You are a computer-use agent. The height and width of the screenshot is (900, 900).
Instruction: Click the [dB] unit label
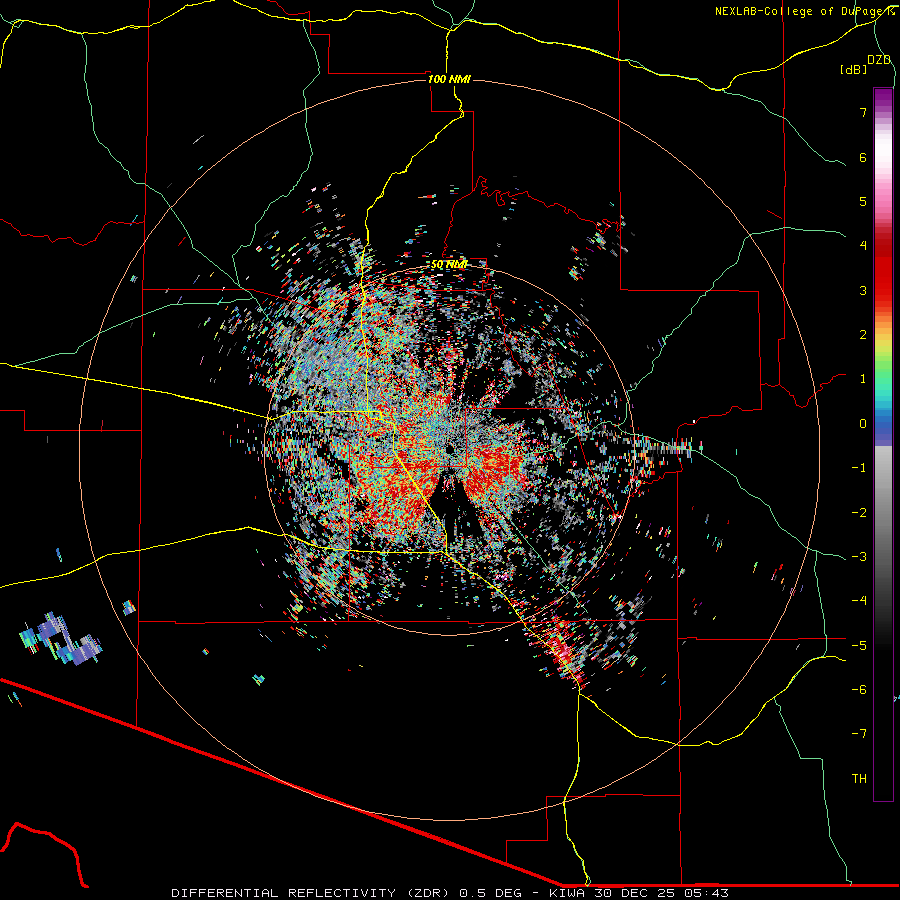click(x=854, y=69)
